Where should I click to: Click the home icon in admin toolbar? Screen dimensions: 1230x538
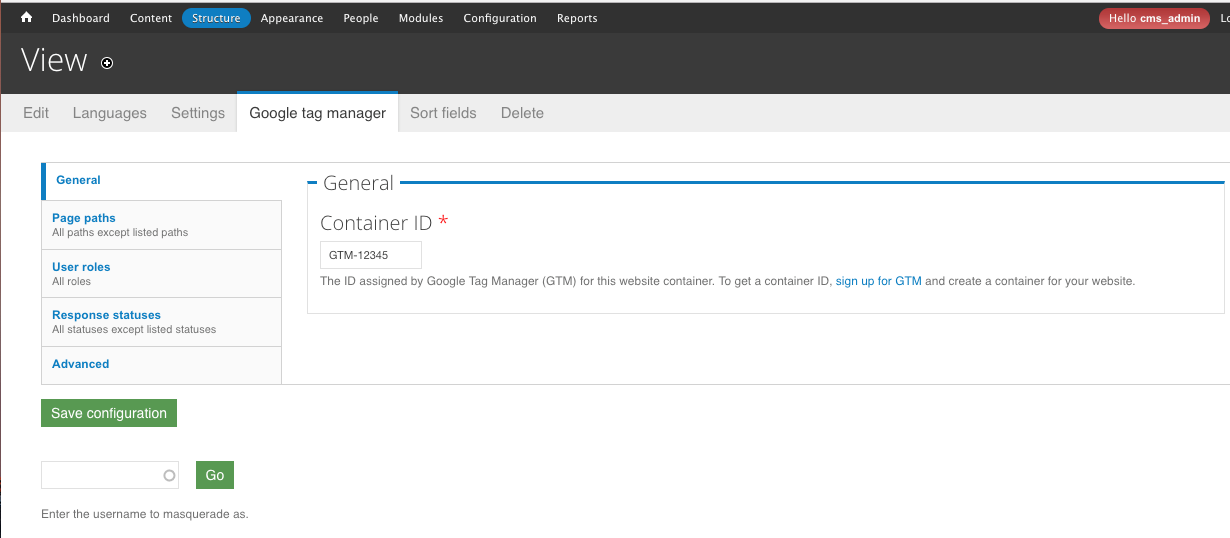click(27, 18)
